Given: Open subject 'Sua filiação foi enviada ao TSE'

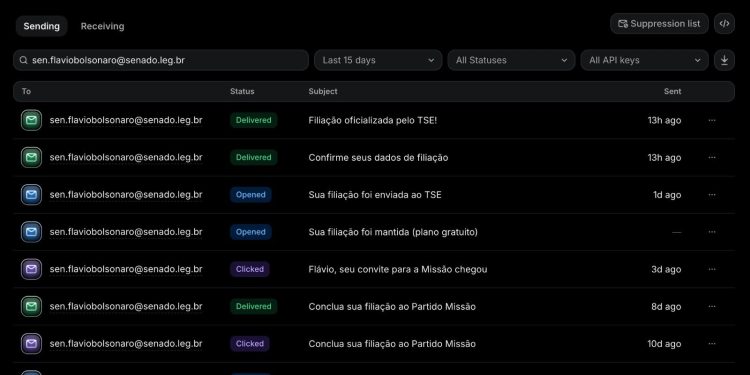Looking at the screenshot, I should (375, 195).
